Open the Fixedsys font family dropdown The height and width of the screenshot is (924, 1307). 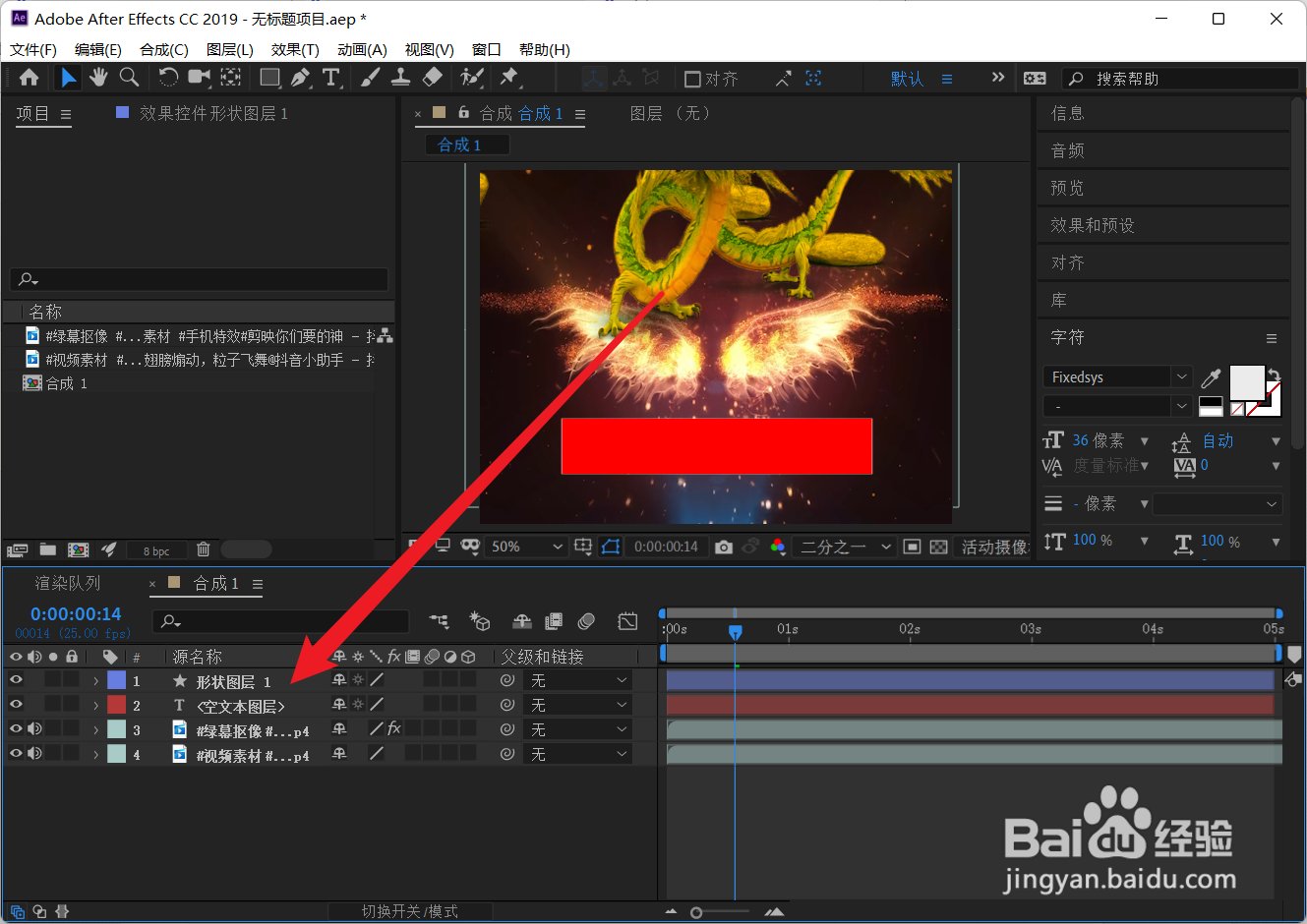tap(1118, 377)
